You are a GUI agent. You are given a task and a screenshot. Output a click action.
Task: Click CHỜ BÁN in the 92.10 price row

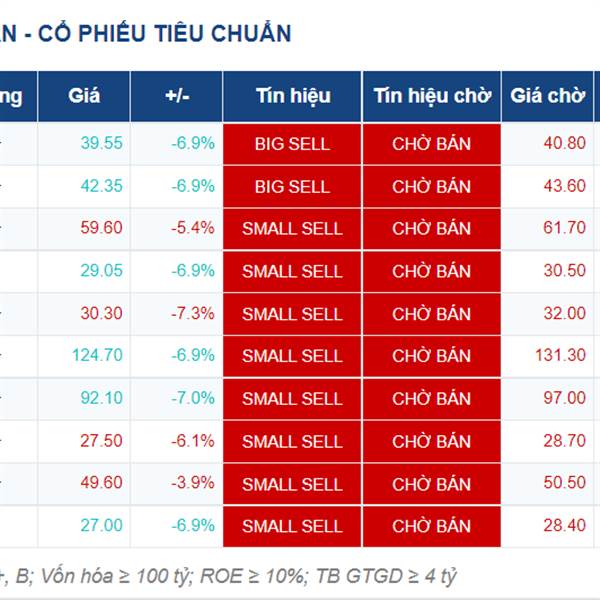pos(432,399)
